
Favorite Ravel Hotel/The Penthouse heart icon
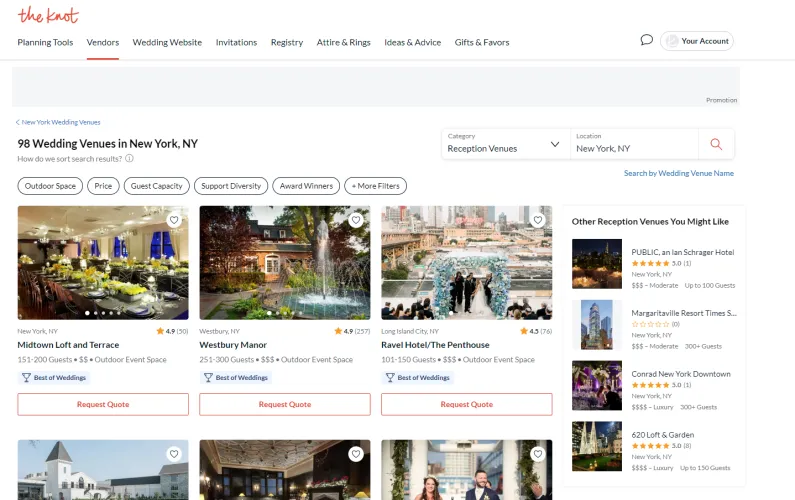click(x=538, y=220)
